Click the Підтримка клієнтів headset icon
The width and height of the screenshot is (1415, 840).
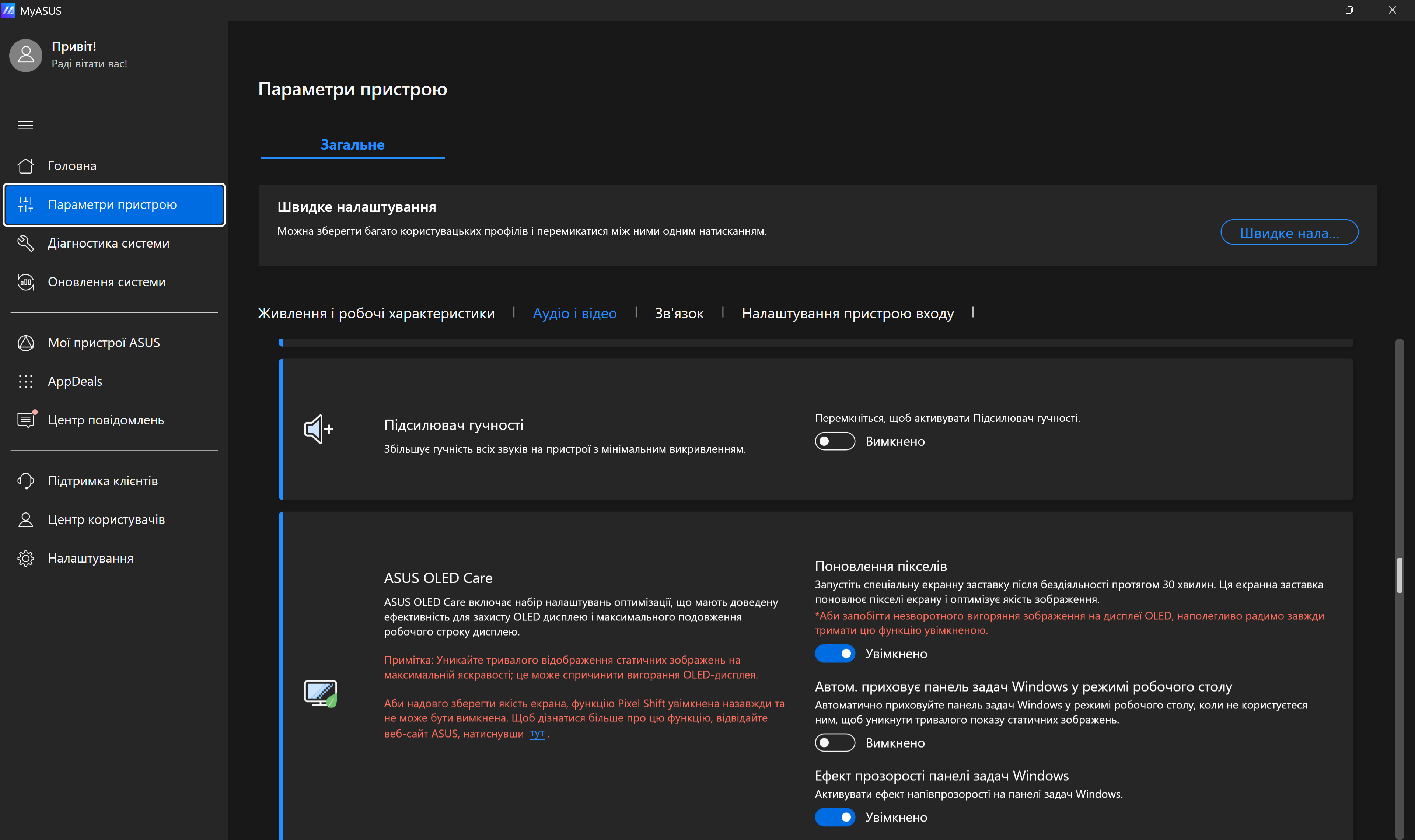[x=25, y=480]
